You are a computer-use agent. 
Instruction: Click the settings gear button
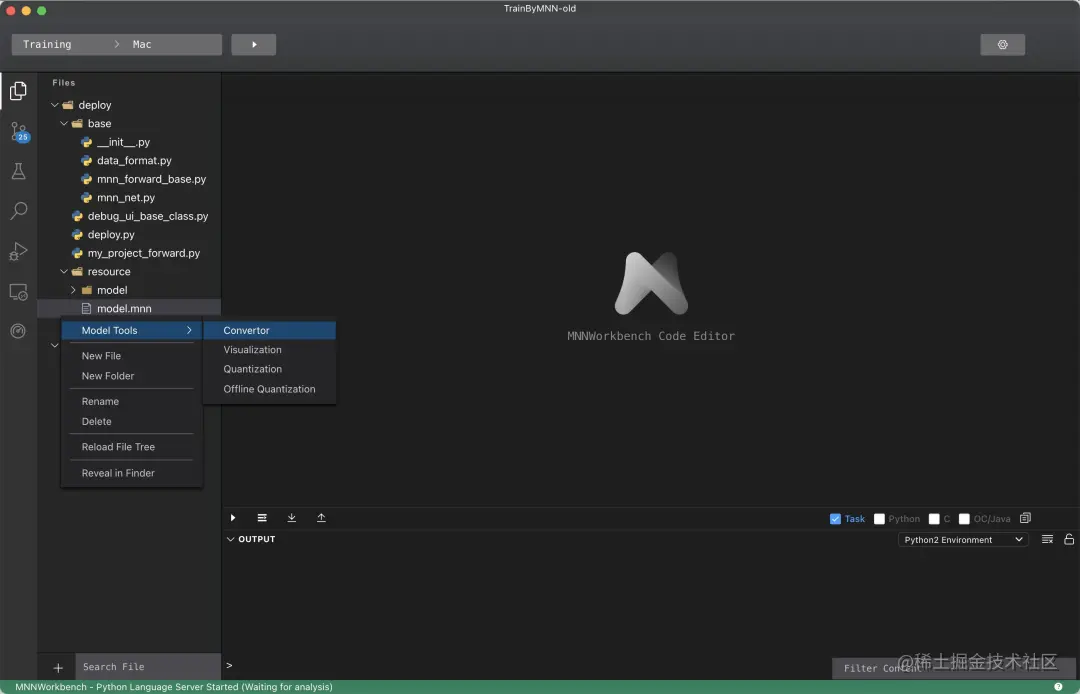pos(1002,45)
